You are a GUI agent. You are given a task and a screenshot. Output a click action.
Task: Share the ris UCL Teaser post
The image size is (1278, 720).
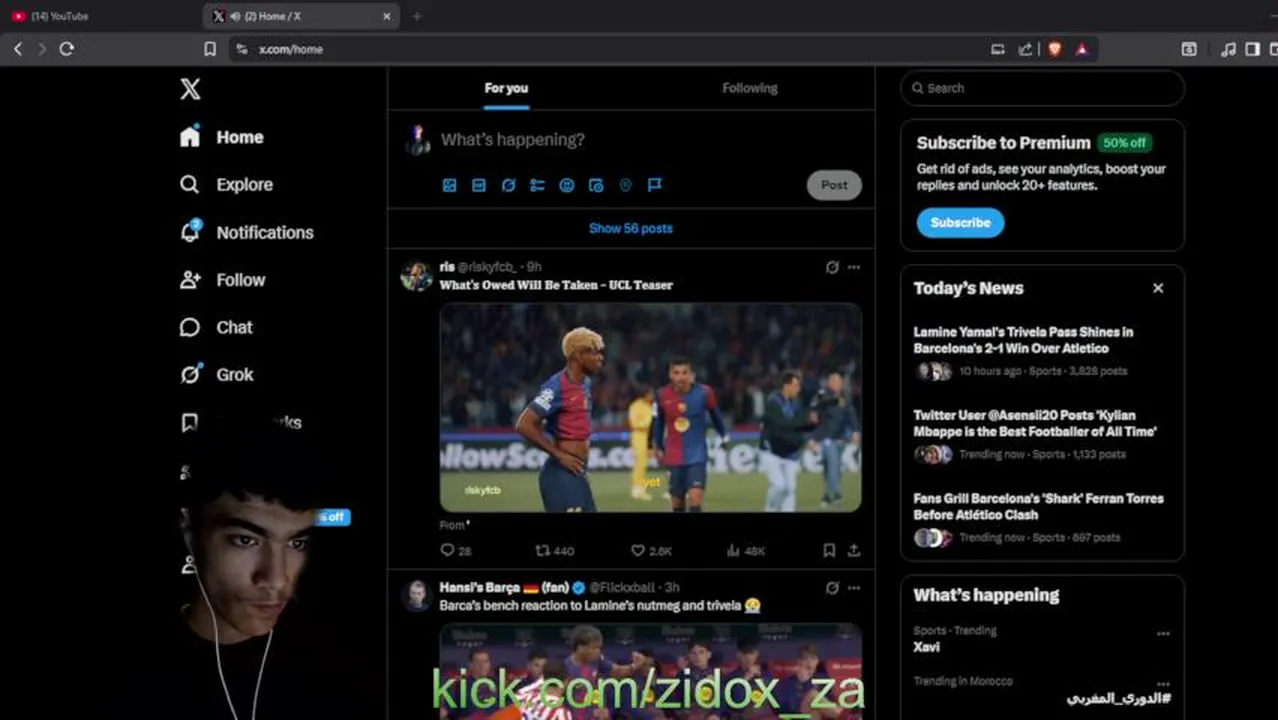click(x=854, y=550)
